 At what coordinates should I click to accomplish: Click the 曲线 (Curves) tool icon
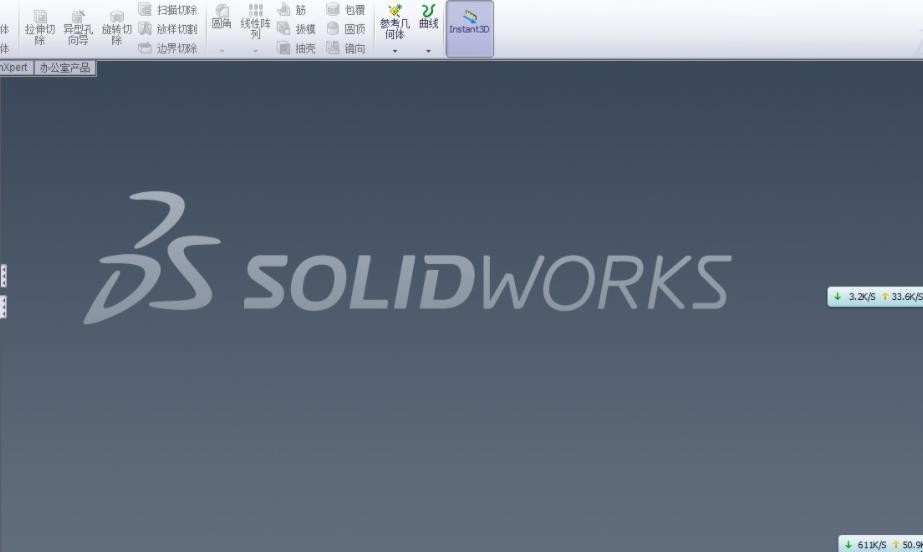tap(429, 11)
